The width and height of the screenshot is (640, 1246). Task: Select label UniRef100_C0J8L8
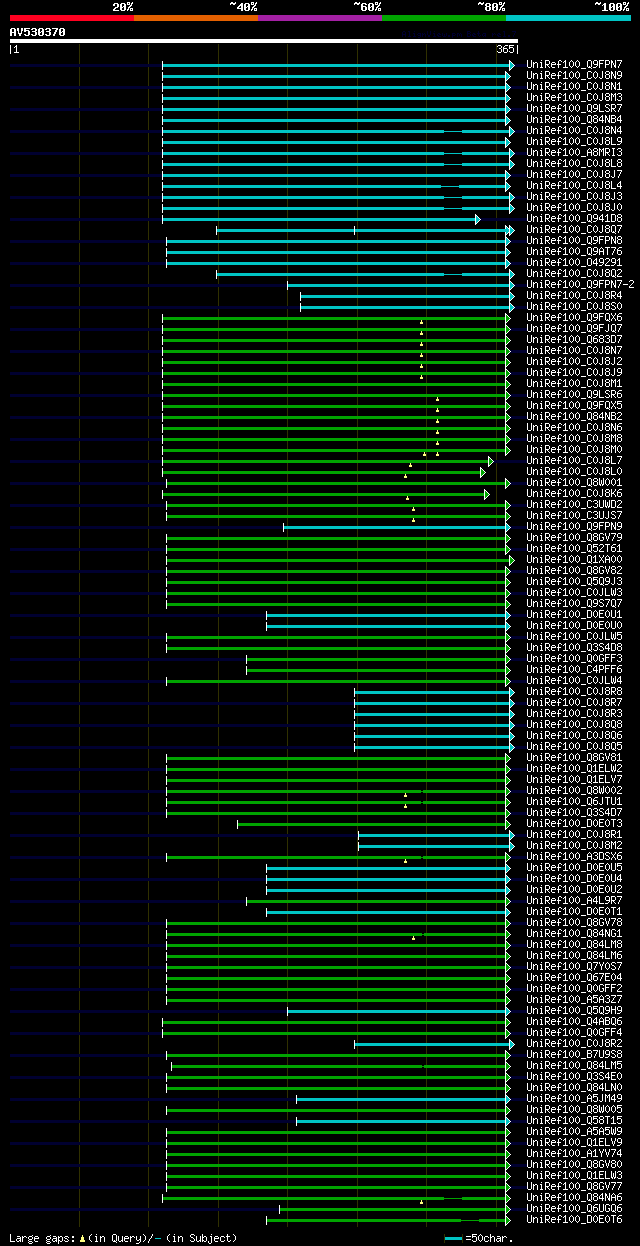coord(574,164)
